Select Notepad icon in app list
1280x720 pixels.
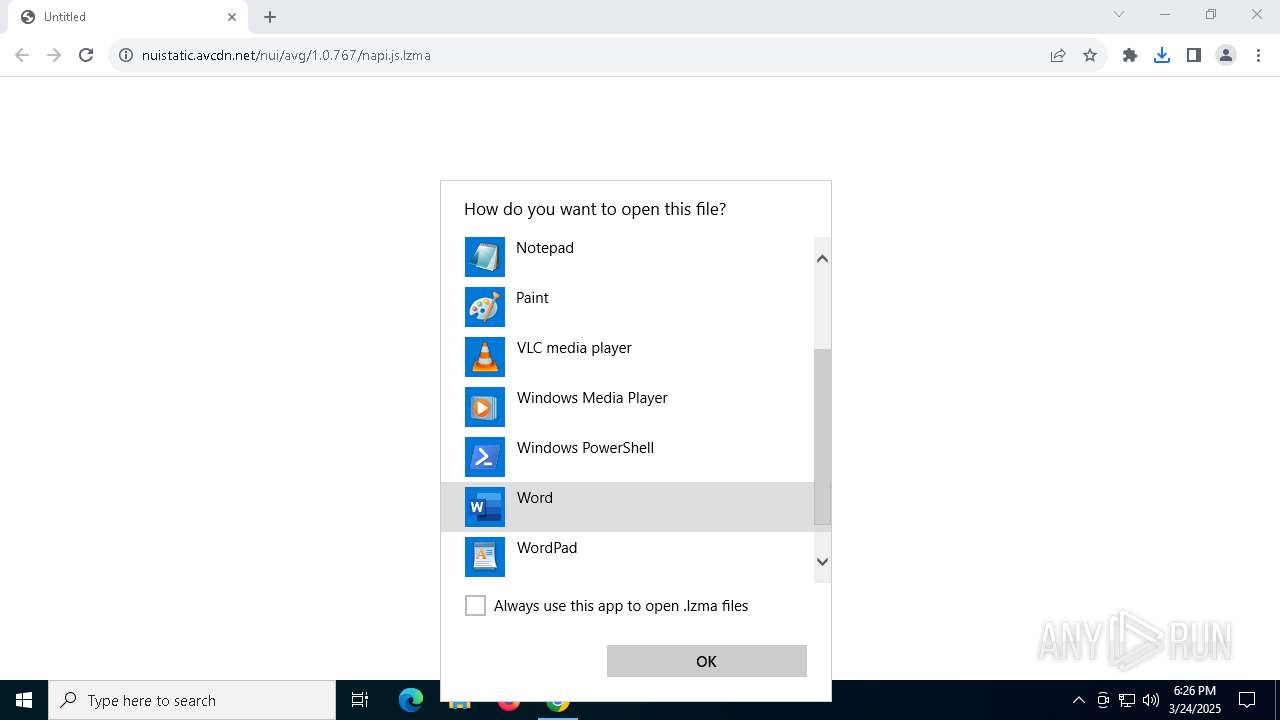point(485,257)
